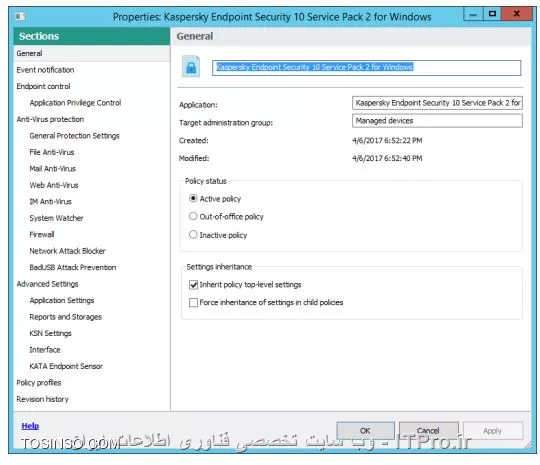Click the Help link
The image size is (540, 465).
30,426
